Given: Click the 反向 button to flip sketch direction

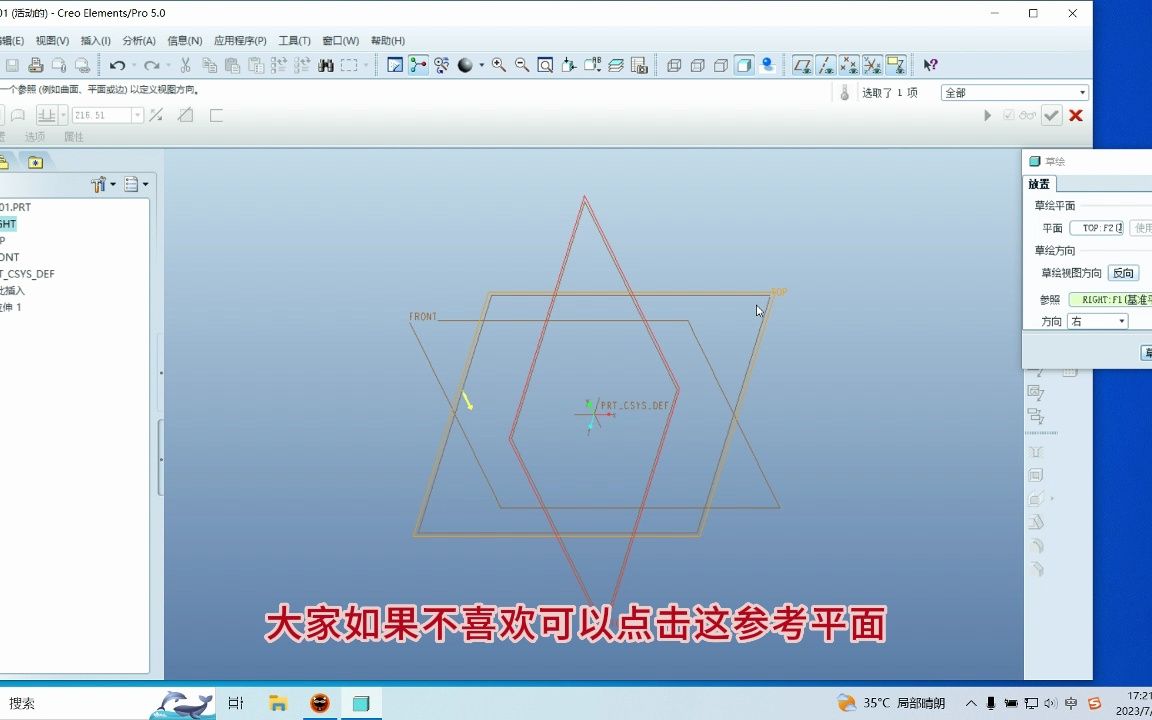Looking at the screenshot, I should pyautogui.click(x=1123, y=272).
